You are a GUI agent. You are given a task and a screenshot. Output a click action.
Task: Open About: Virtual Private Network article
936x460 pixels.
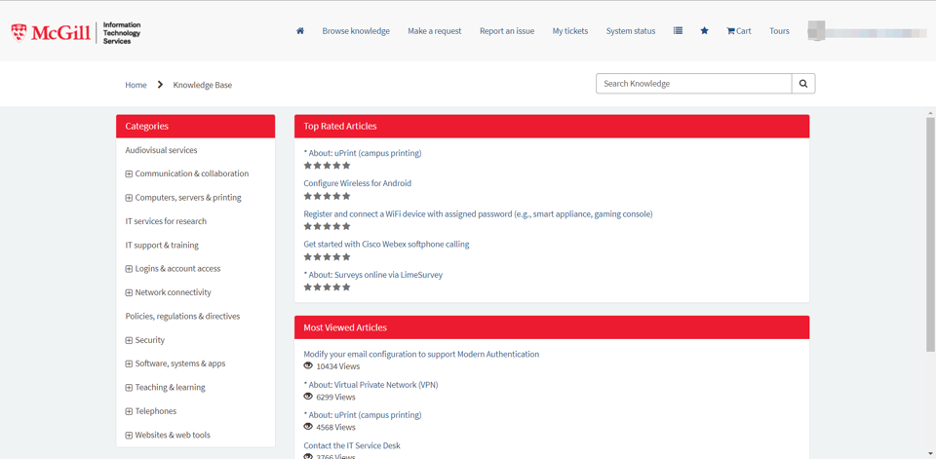[x=371, y=385]
